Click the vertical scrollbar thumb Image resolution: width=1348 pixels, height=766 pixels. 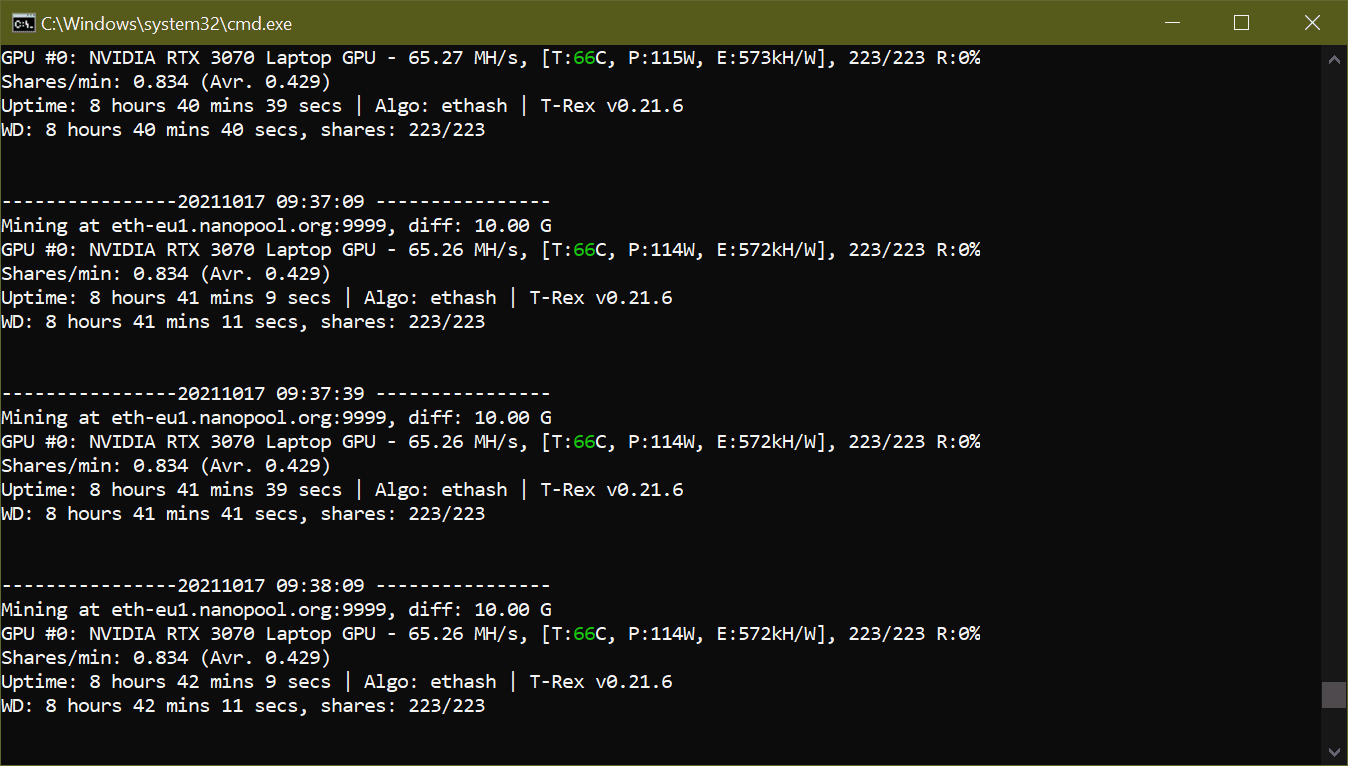point(1334,695)
